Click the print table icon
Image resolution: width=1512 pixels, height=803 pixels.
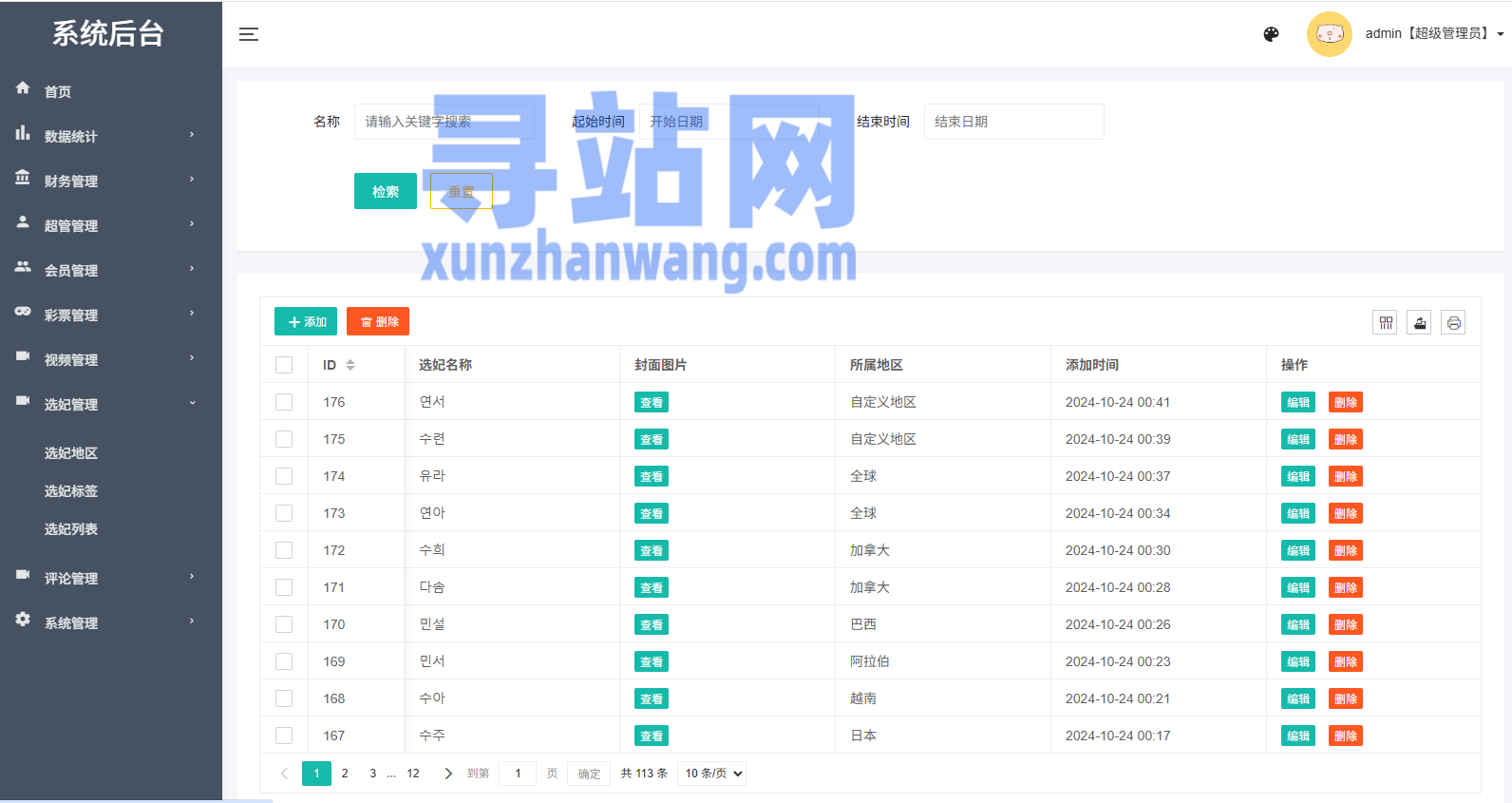click(1453, 323)
